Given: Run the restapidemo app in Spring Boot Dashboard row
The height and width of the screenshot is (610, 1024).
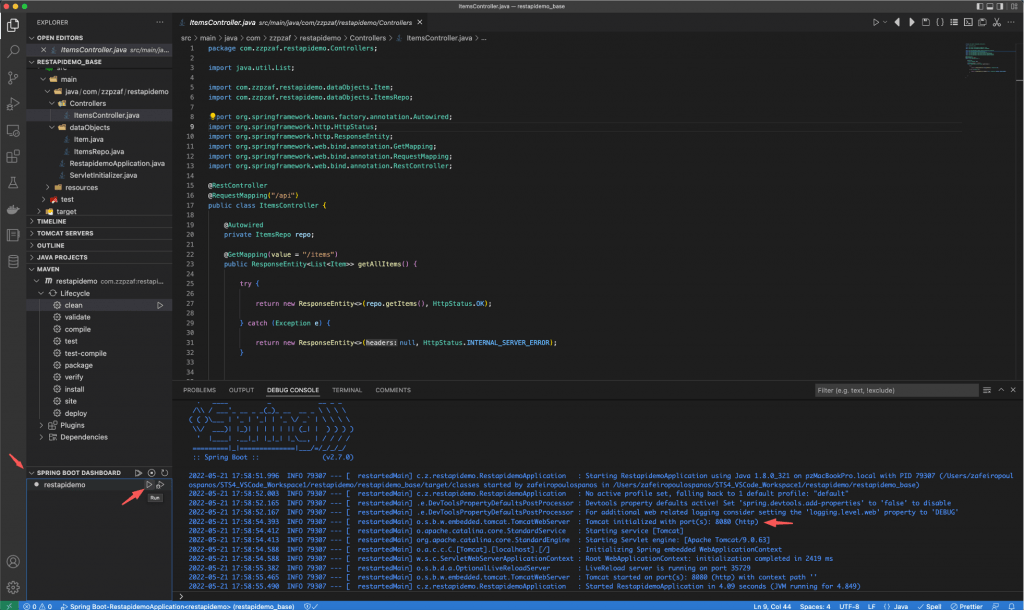Looking at the screenshot, I should 149,485.
